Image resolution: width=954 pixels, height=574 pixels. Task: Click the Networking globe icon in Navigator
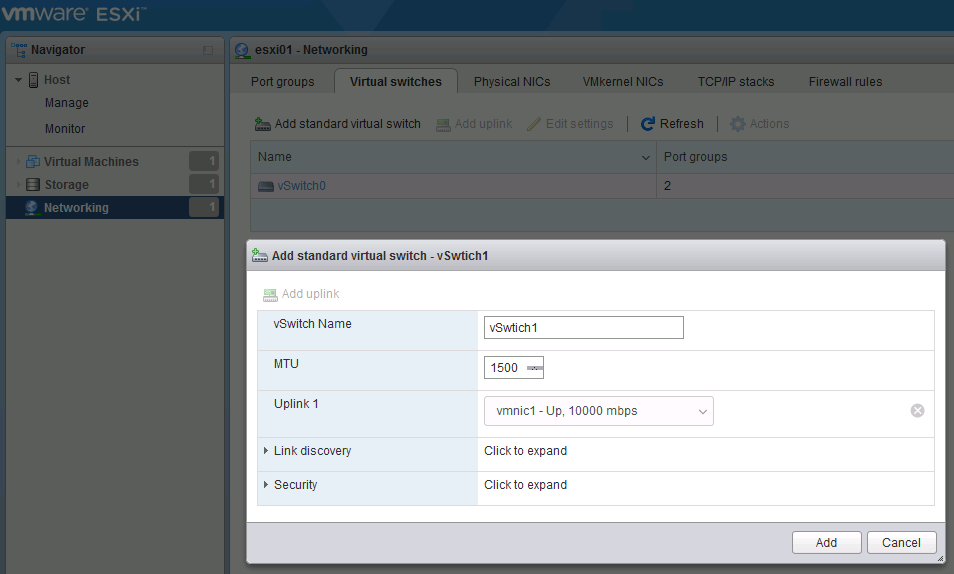[32, 208]
